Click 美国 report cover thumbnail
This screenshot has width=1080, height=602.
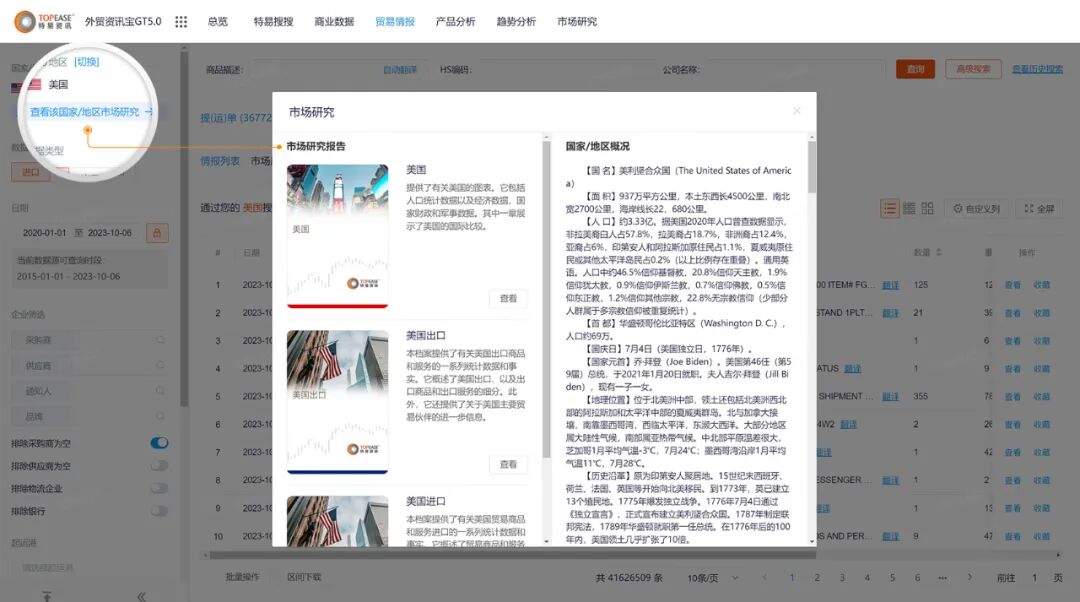click(x=338, y=236)
